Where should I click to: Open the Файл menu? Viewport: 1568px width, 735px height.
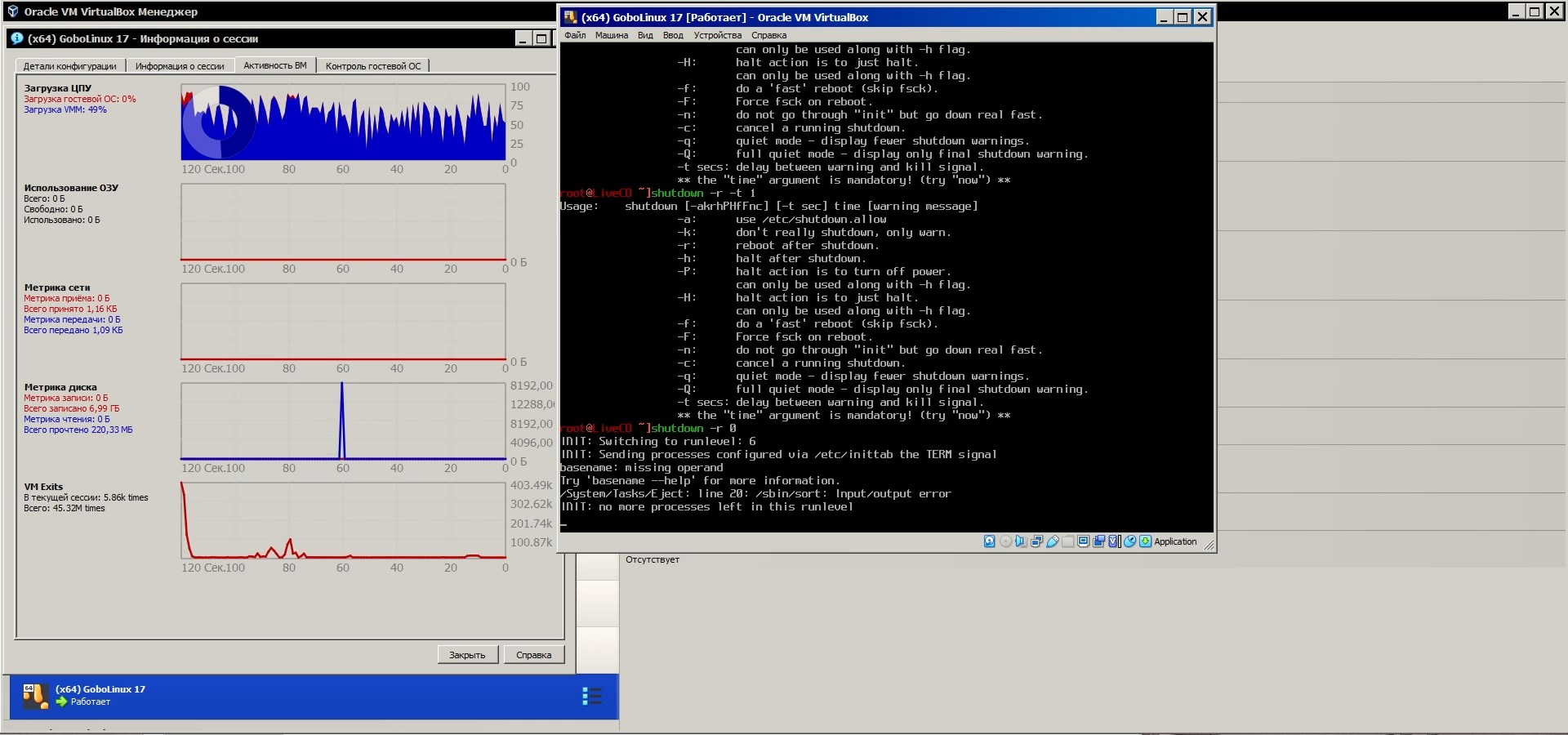click(575, 35)
